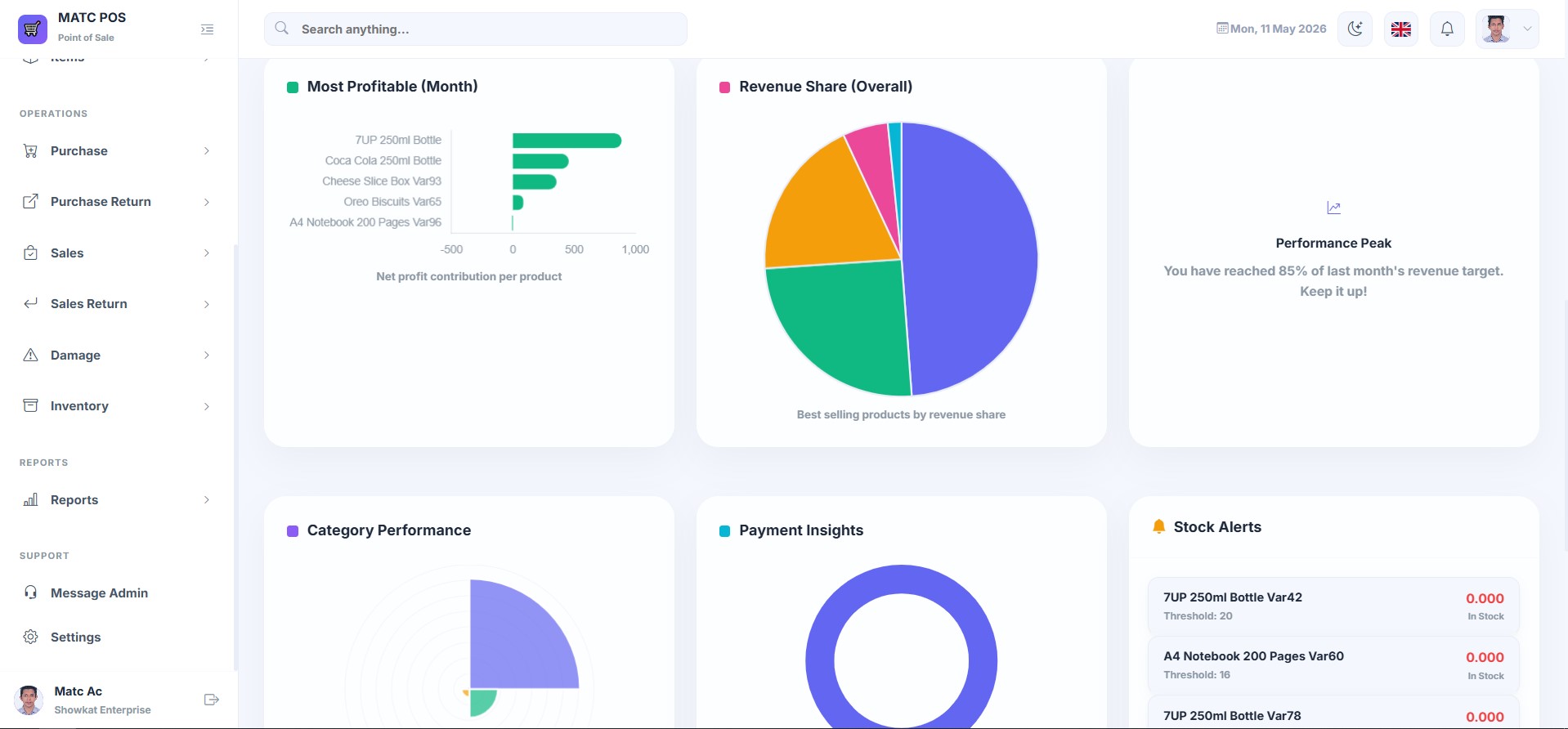The image size is (1568, 729).
Task: Click the Purchase Return icon
Action: tap(30, 202)
